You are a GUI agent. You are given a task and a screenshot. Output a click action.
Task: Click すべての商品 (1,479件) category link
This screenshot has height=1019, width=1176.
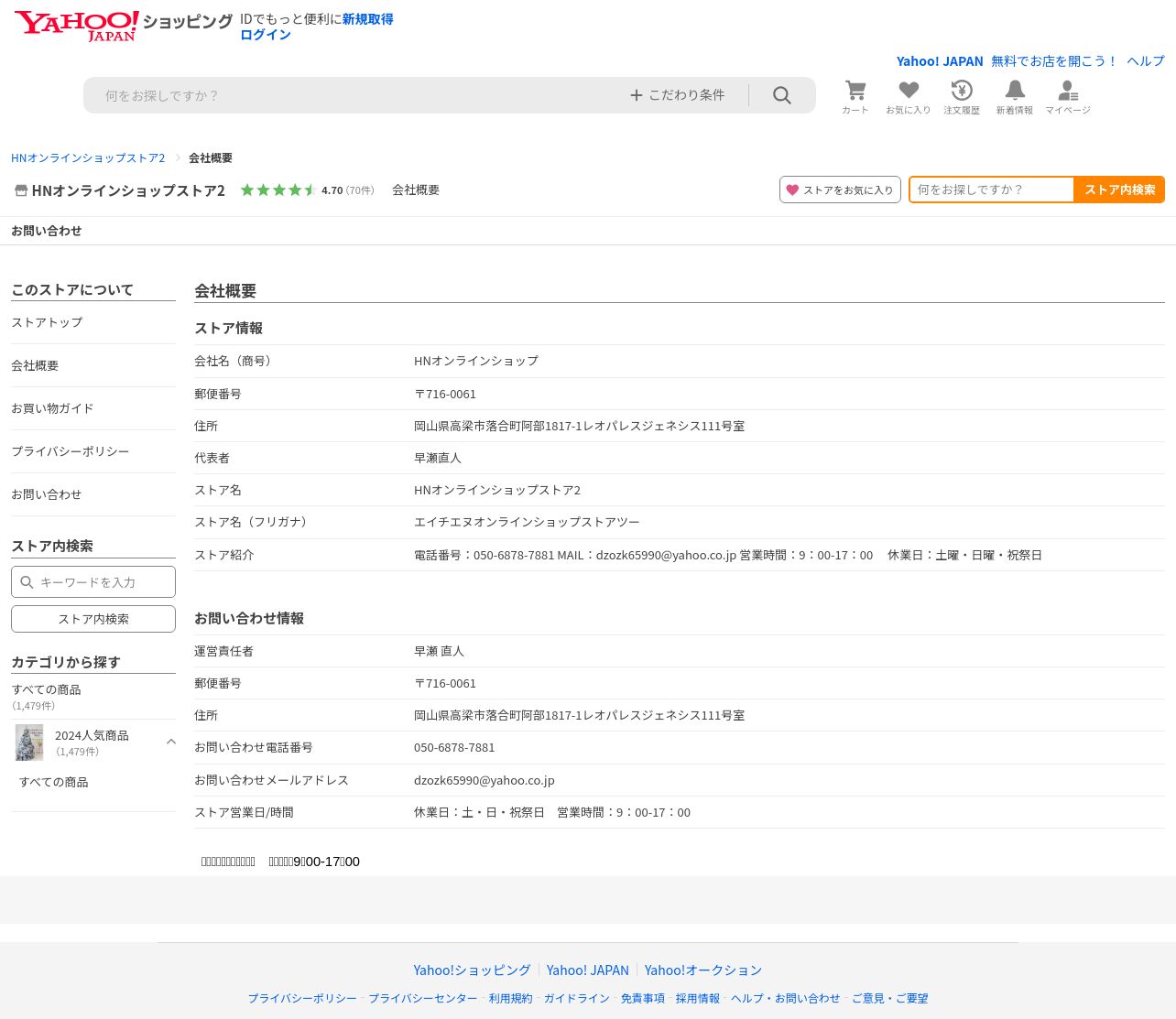tap(46, 697)
